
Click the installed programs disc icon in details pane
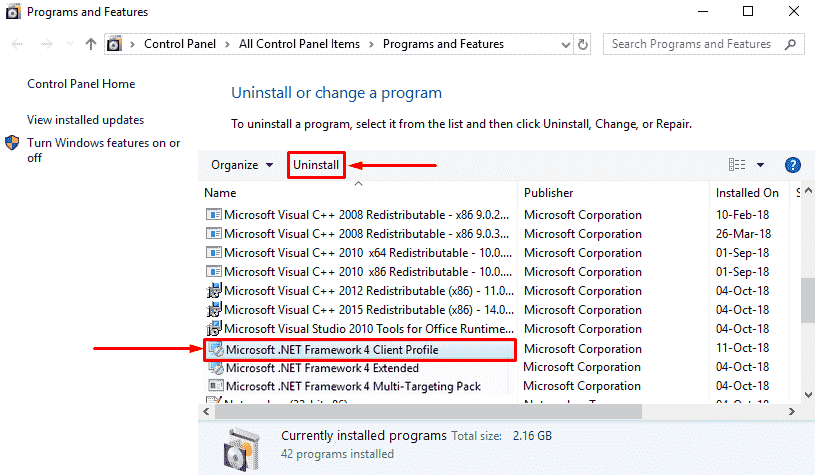pos(241,448)
